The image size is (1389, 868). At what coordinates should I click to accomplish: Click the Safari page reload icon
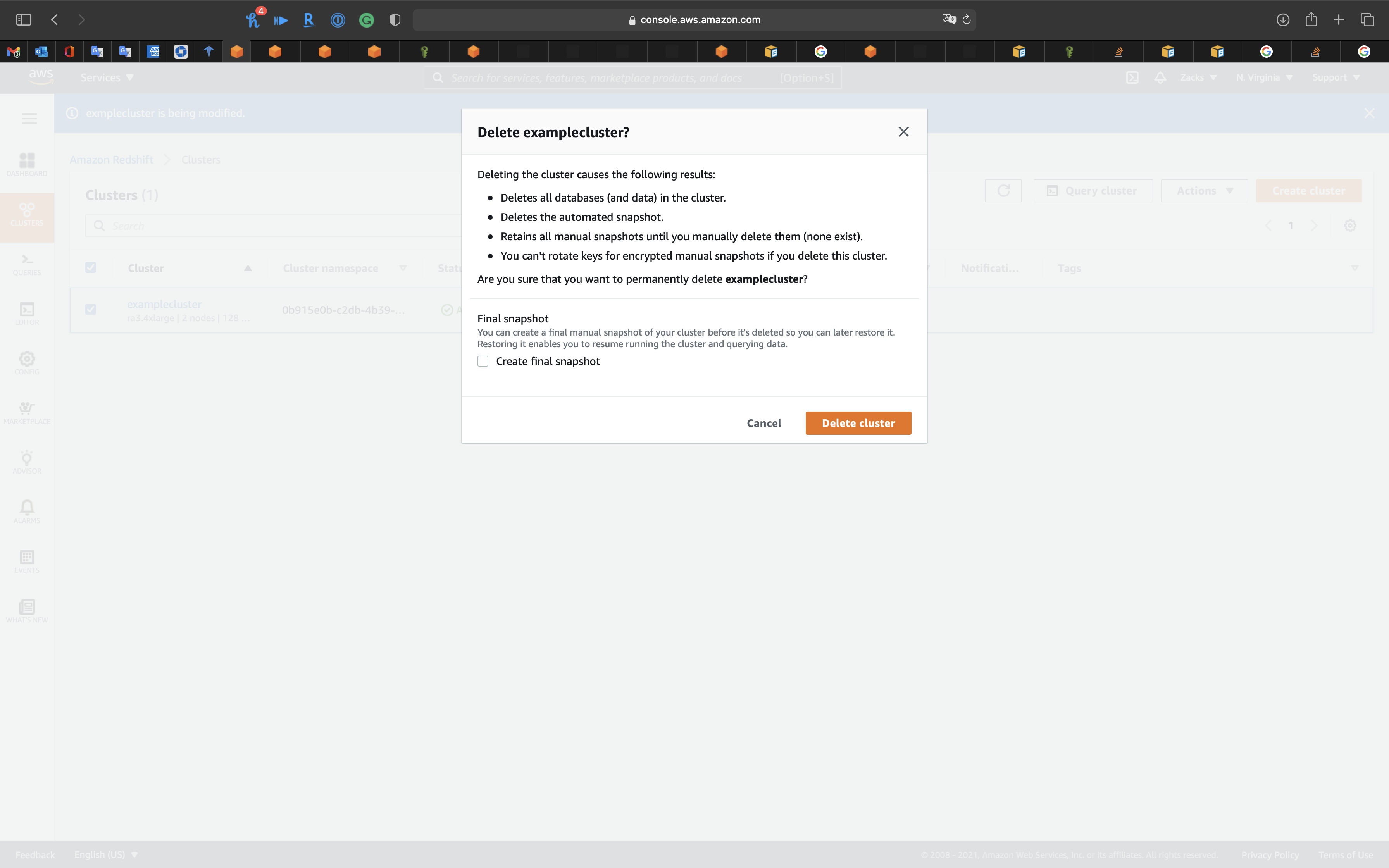[967, 20]
